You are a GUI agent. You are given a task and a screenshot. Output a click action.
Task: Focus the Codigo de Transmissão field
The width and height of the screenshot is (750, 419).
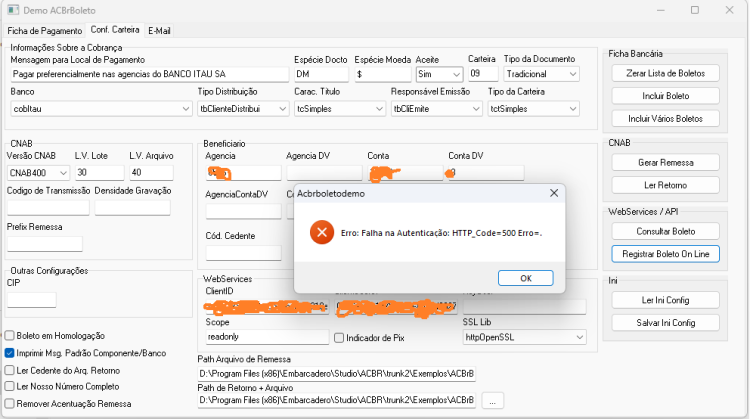48,208
